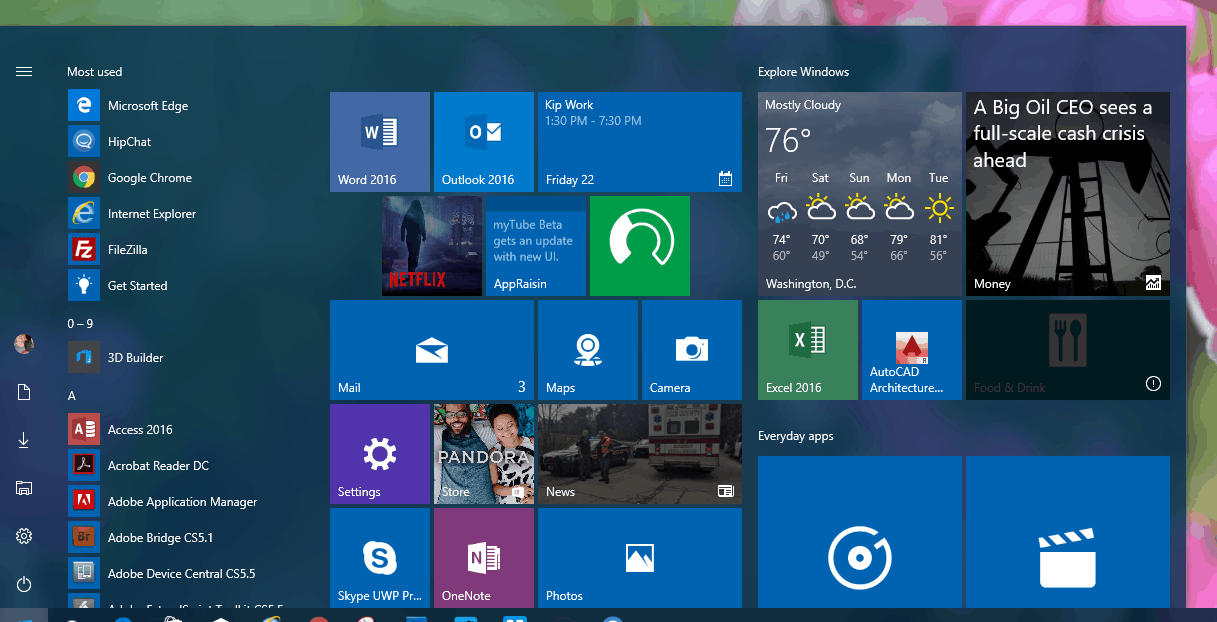Open File Explorer from the left rail
The height and width of the screenshot is (622, 1217).
point(24,488)
